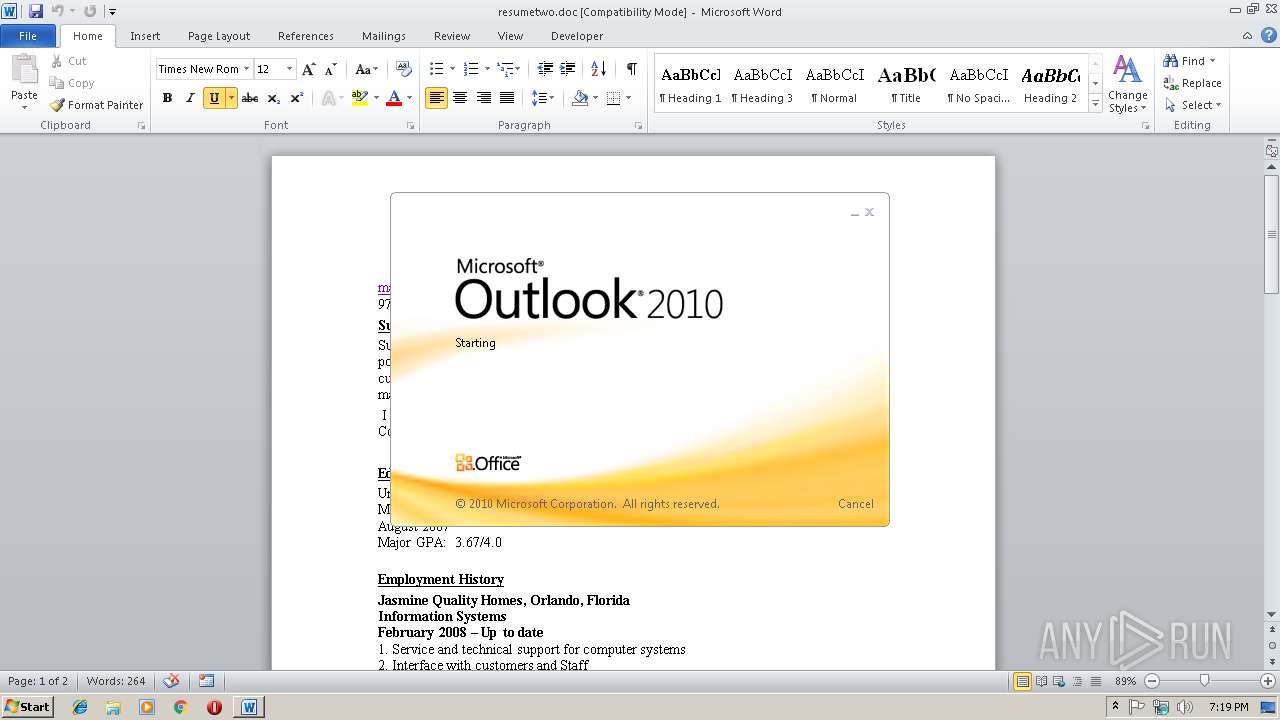Image resolution: width=1280 pixels, height=720 pixels.
Task: Switch to the Mailings tab
Action: tap(384, 36)
